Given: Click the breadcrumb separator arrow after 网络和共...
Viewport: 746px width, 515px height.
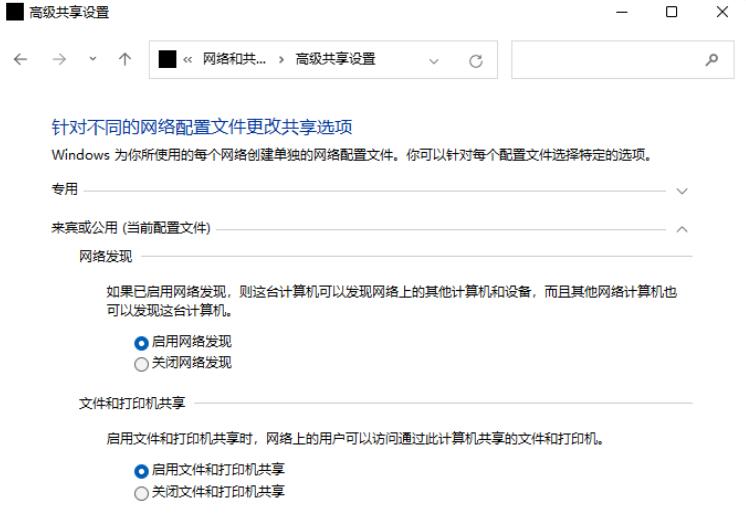Looking at the screenshot, I should [282, 59].
